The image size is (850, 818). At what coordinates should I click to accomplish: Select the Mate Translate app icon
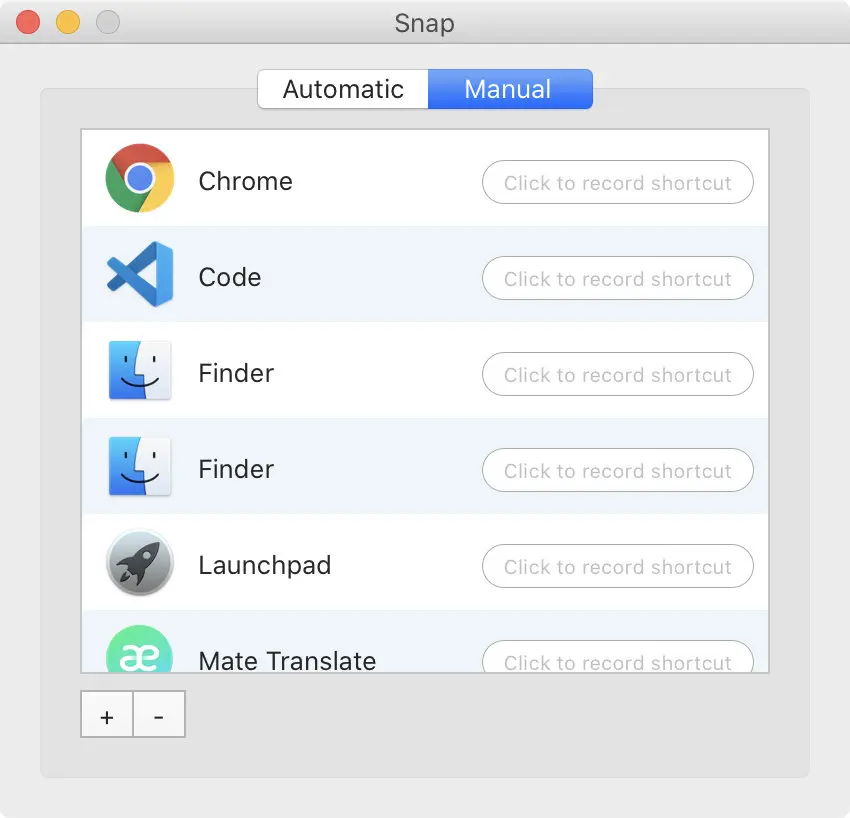pos(140,649)
